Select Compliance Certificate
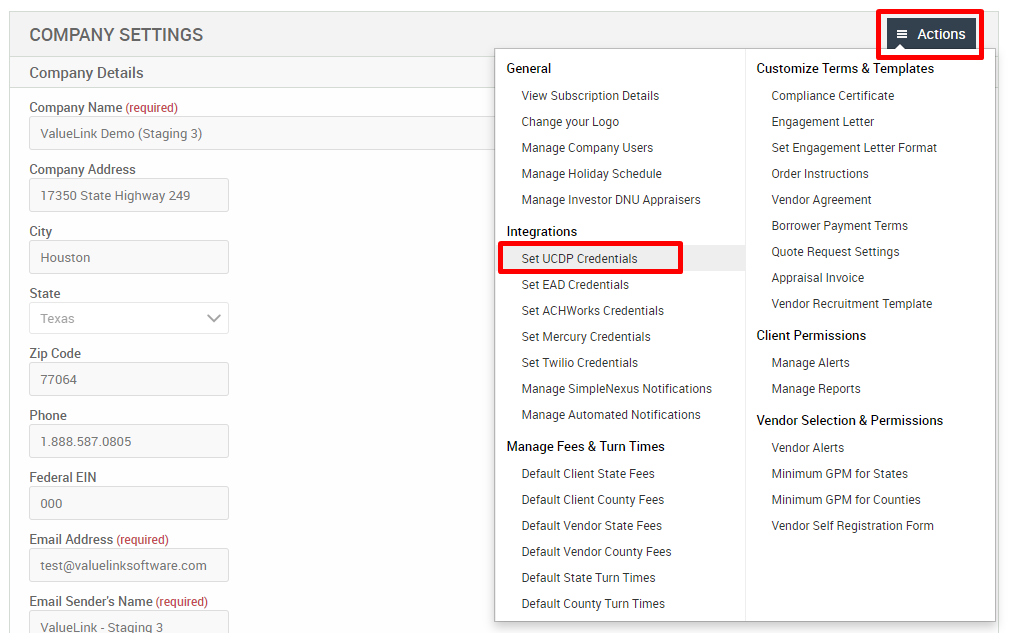This screenshot has width=1018, height=633. 832,95
